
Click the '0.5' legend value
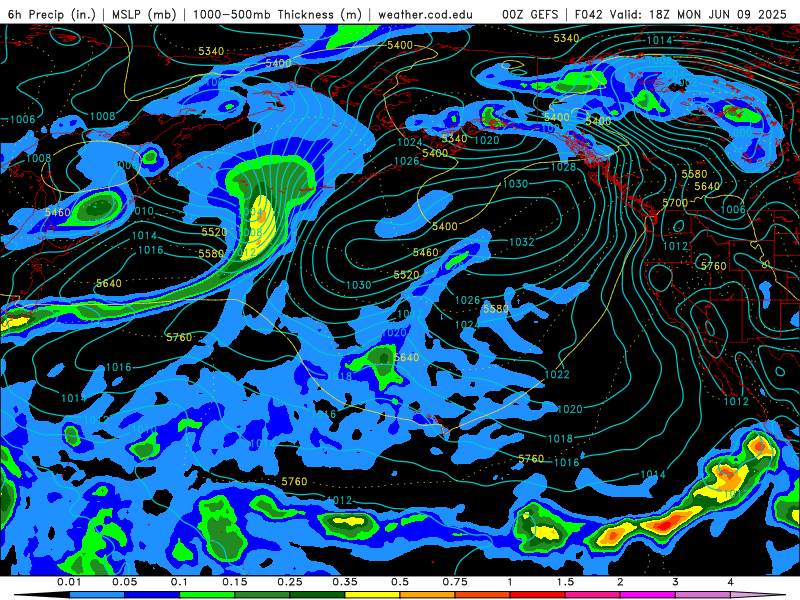pyautogui.click(x=400, y=582)
